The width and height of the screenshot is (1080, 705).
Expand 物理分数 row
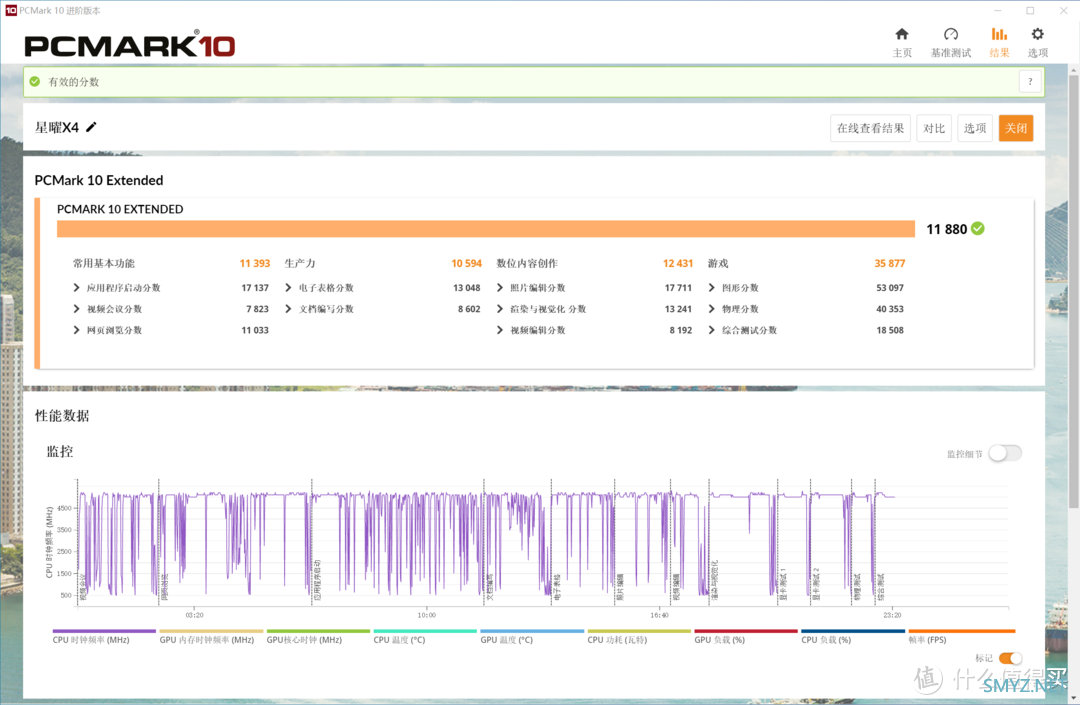point(712,309)
